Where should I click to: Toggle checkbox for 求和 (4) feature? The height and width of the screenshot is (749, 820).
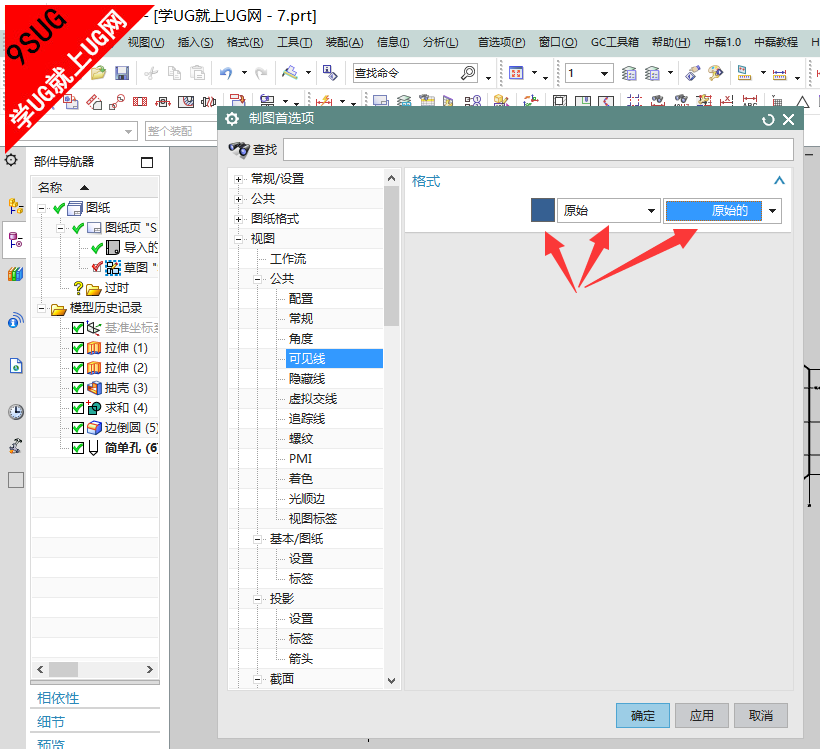pos(77,407)
